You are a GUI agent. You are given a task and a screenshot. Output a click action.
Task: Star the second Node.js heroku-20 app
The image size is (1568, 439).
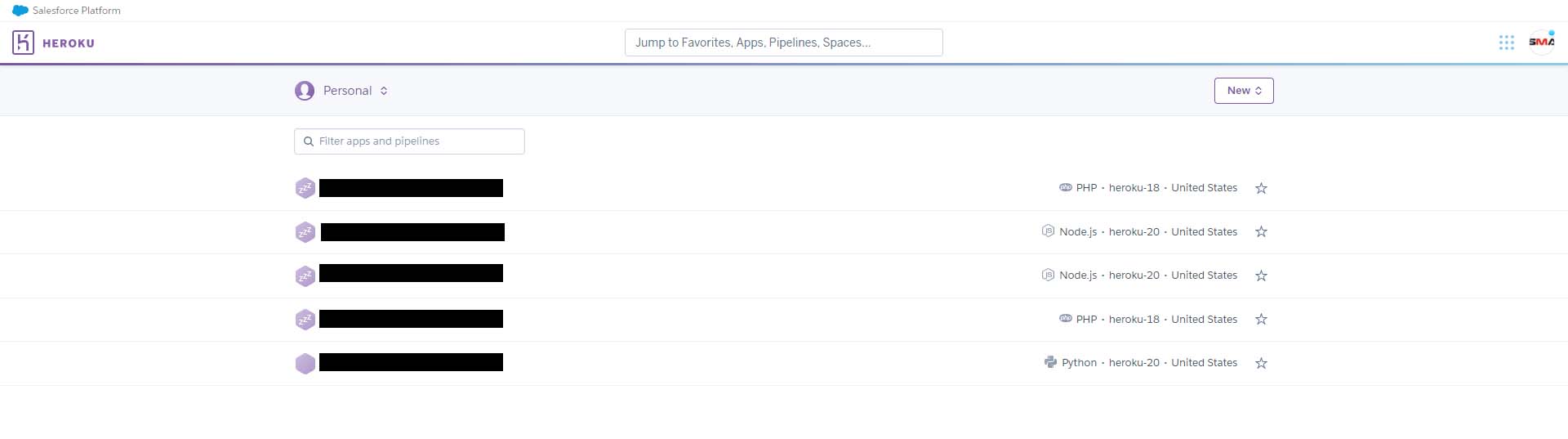(1261, 275)
